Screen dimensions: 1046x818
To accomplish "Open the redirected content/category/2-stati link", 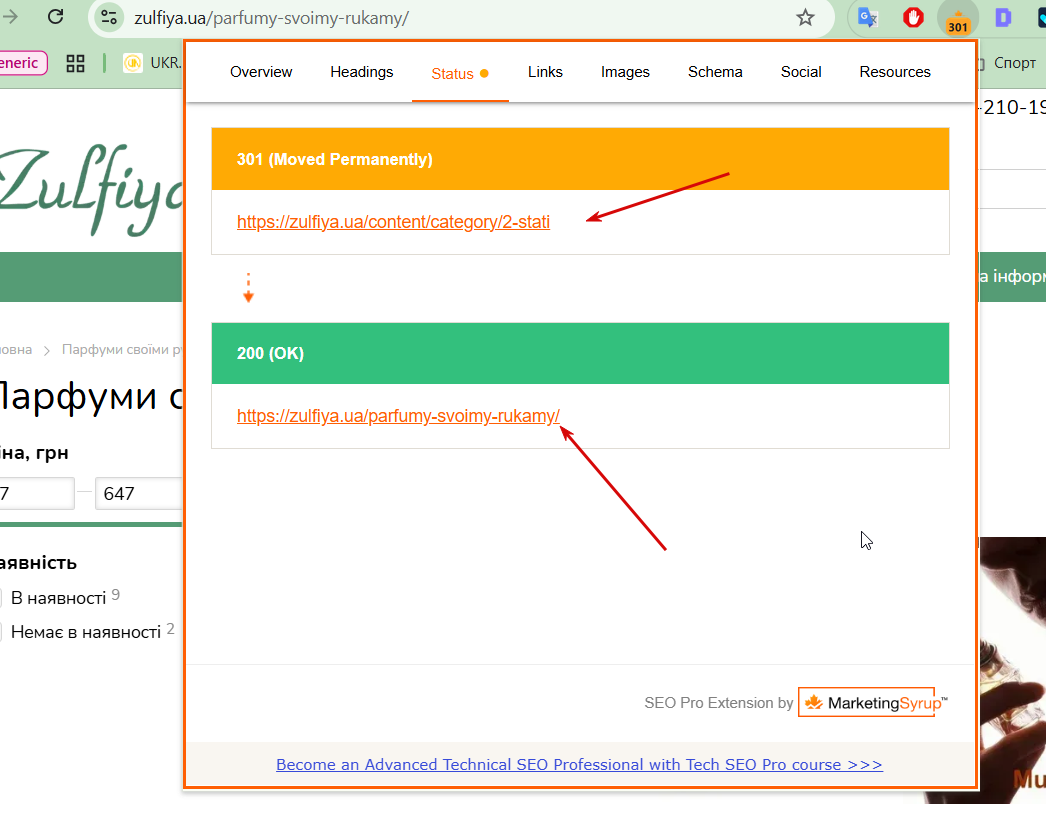I will pyautogui.click(x=394, y=222).
